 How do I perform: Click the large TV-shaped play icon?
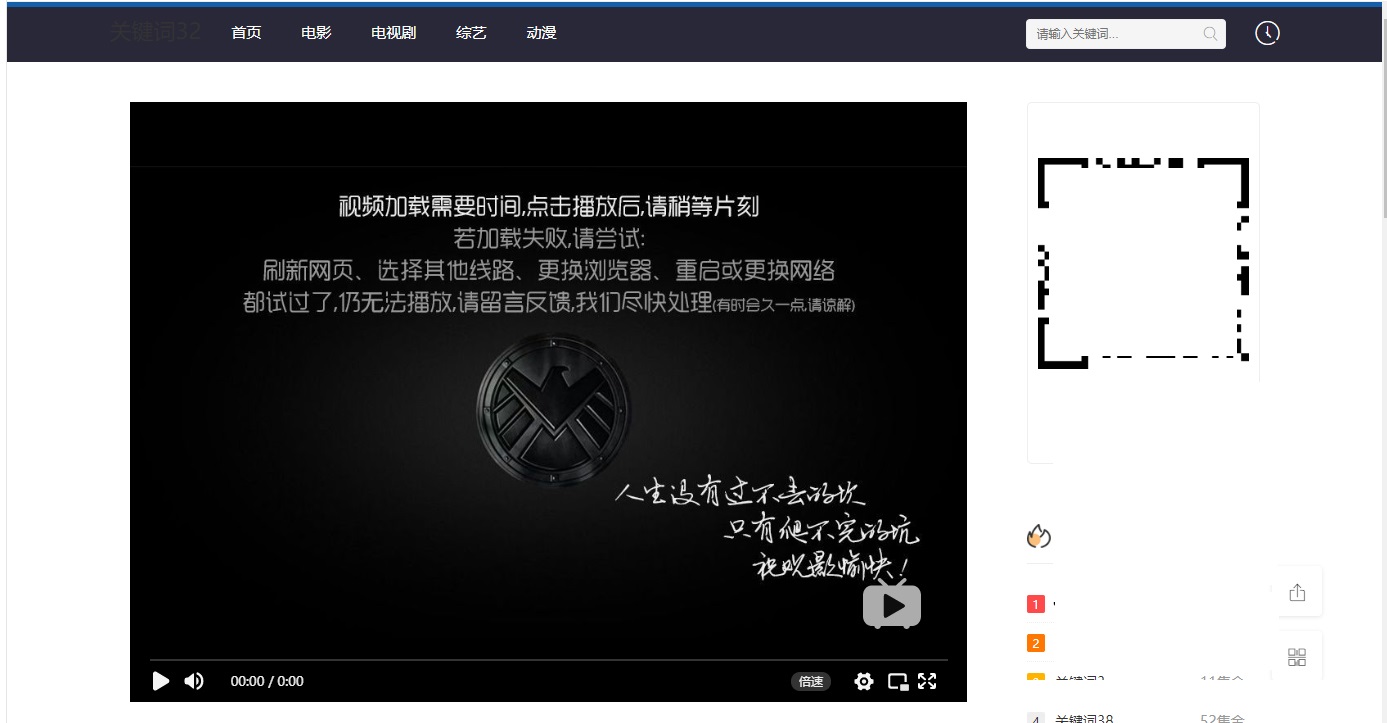(892, 605)
